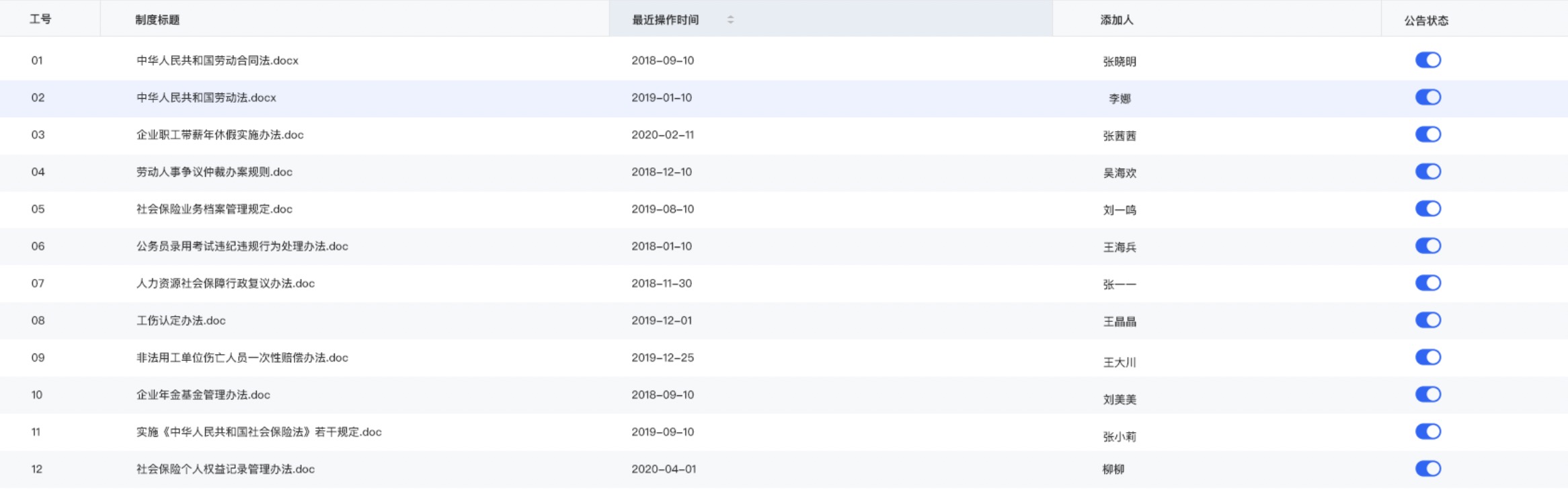Toggle the switch for 工伤认定办法.doc
Screen dimensions: 1568x492
[x=1427, y=321]
